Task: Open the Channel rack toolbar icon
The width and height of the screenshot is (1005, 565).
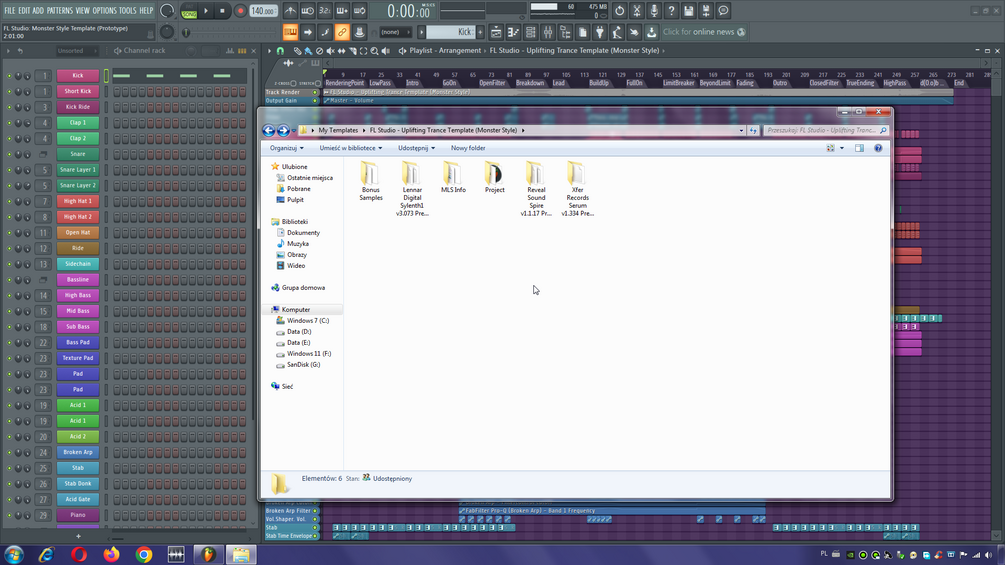Action: click(530, 32)
